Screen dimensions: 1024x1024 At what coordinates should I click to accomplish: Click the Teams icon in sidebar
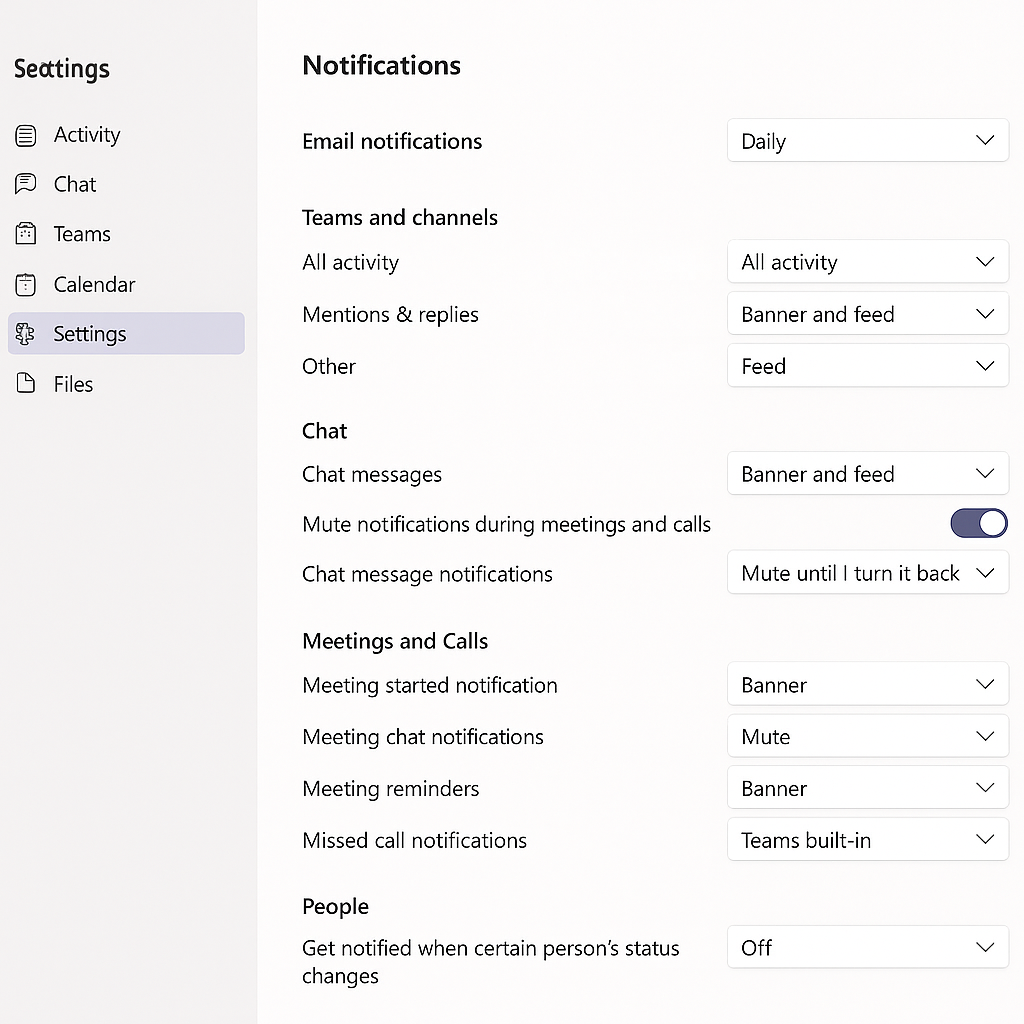coord(25,234)
